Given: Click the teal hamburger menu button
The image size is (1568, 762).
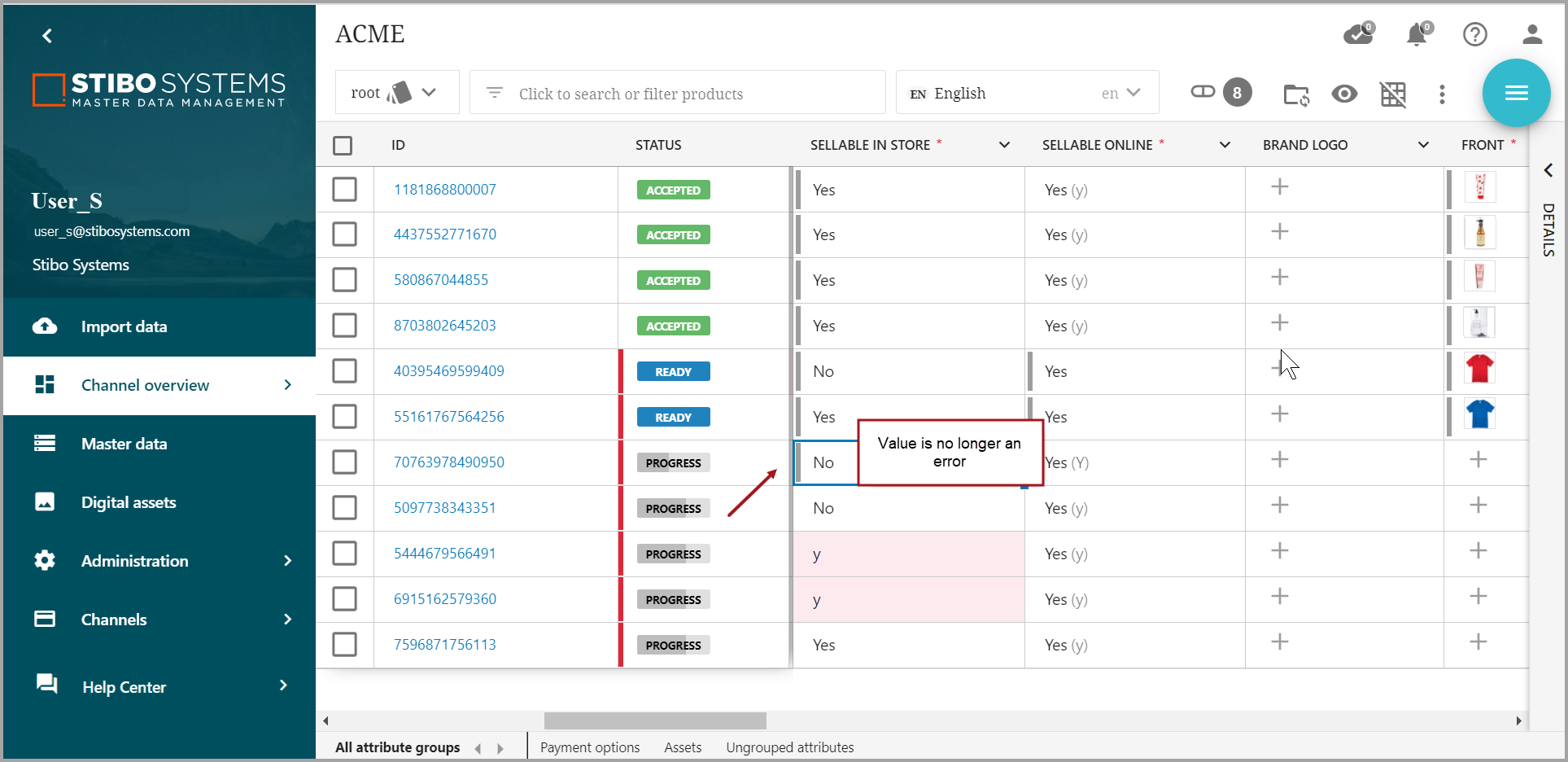Looking at the screenshot, I should (1516, 93).
